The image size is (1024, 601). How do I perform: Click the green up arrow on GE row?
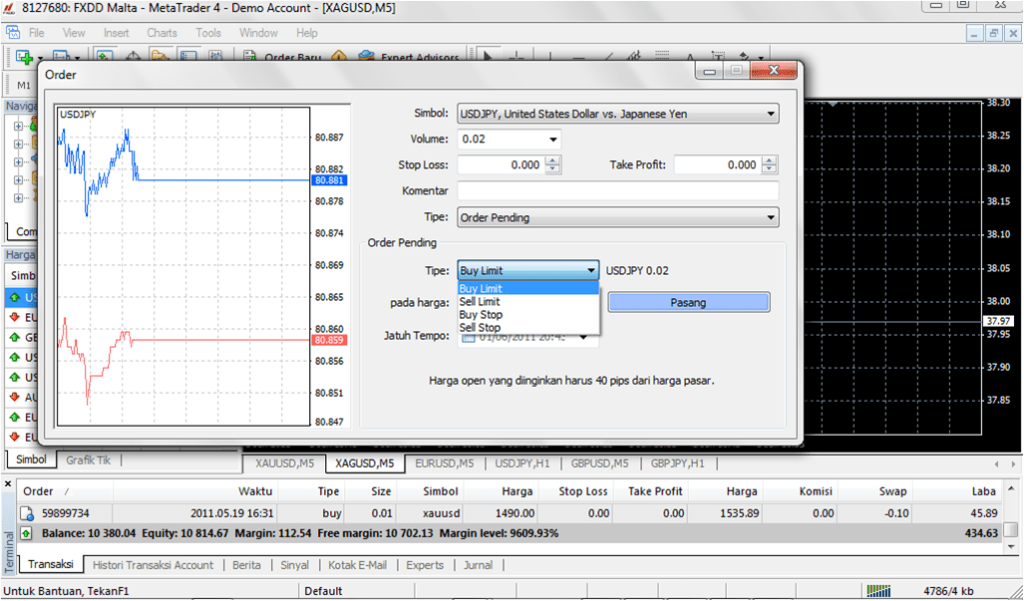pos(14,338)
